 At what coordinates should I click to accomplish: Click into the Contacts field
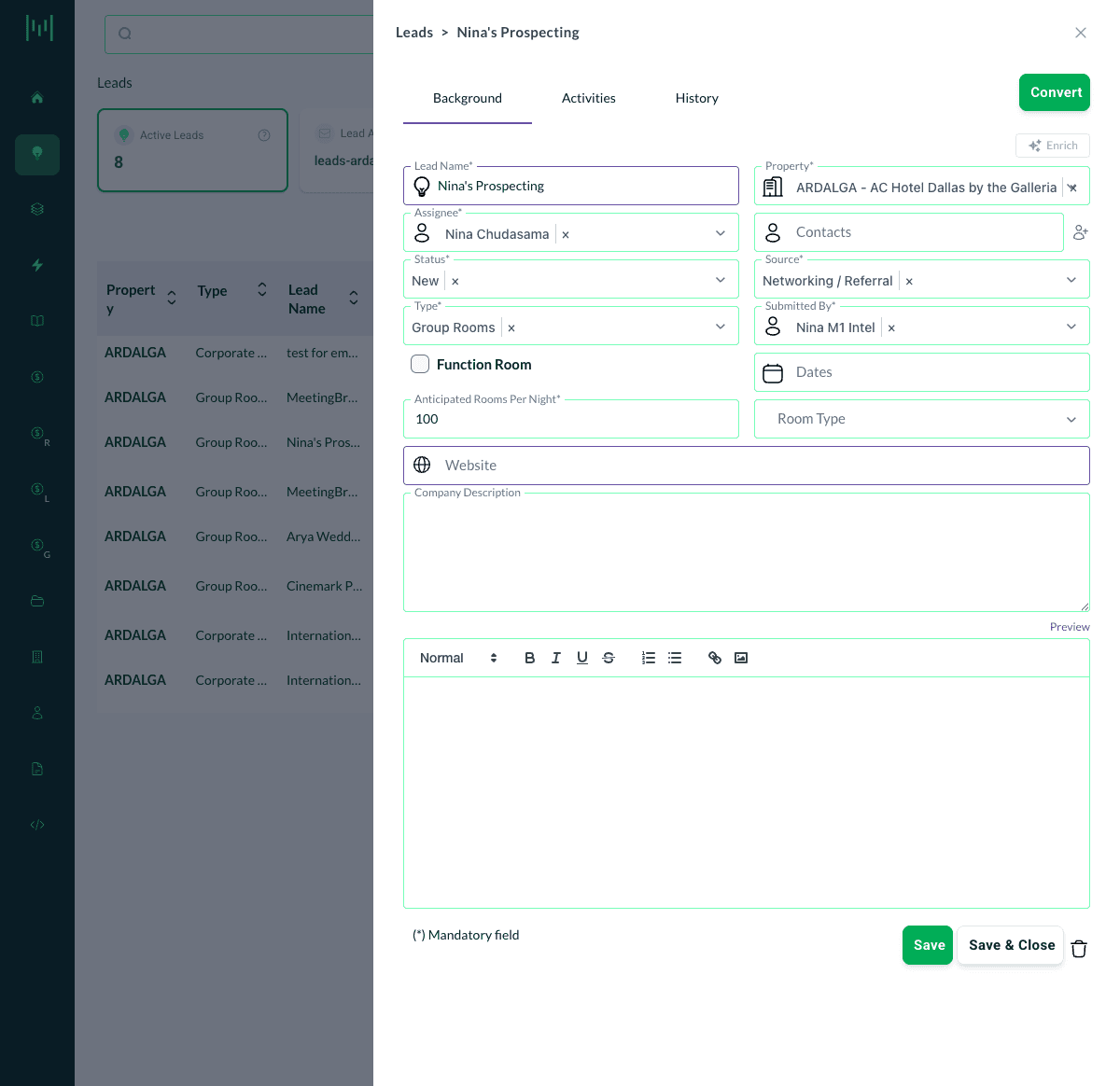tap(909, 232)
